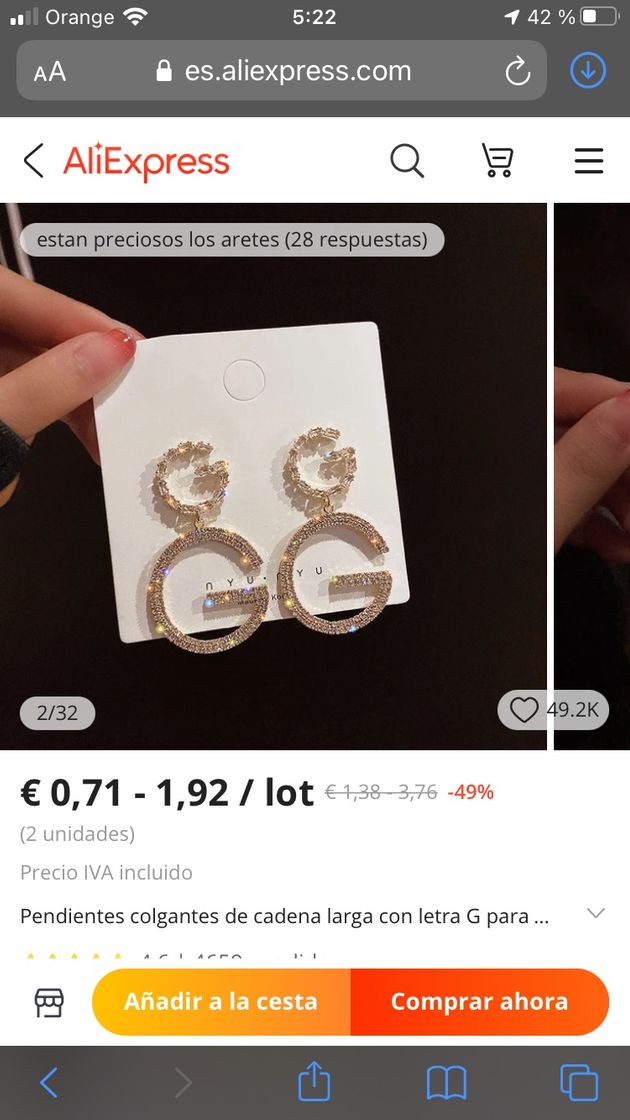This screenshot has width=630, height=1120.
Task: Tap the G earrings product photo
Action: pyautogui.click(x=274, y=476)
